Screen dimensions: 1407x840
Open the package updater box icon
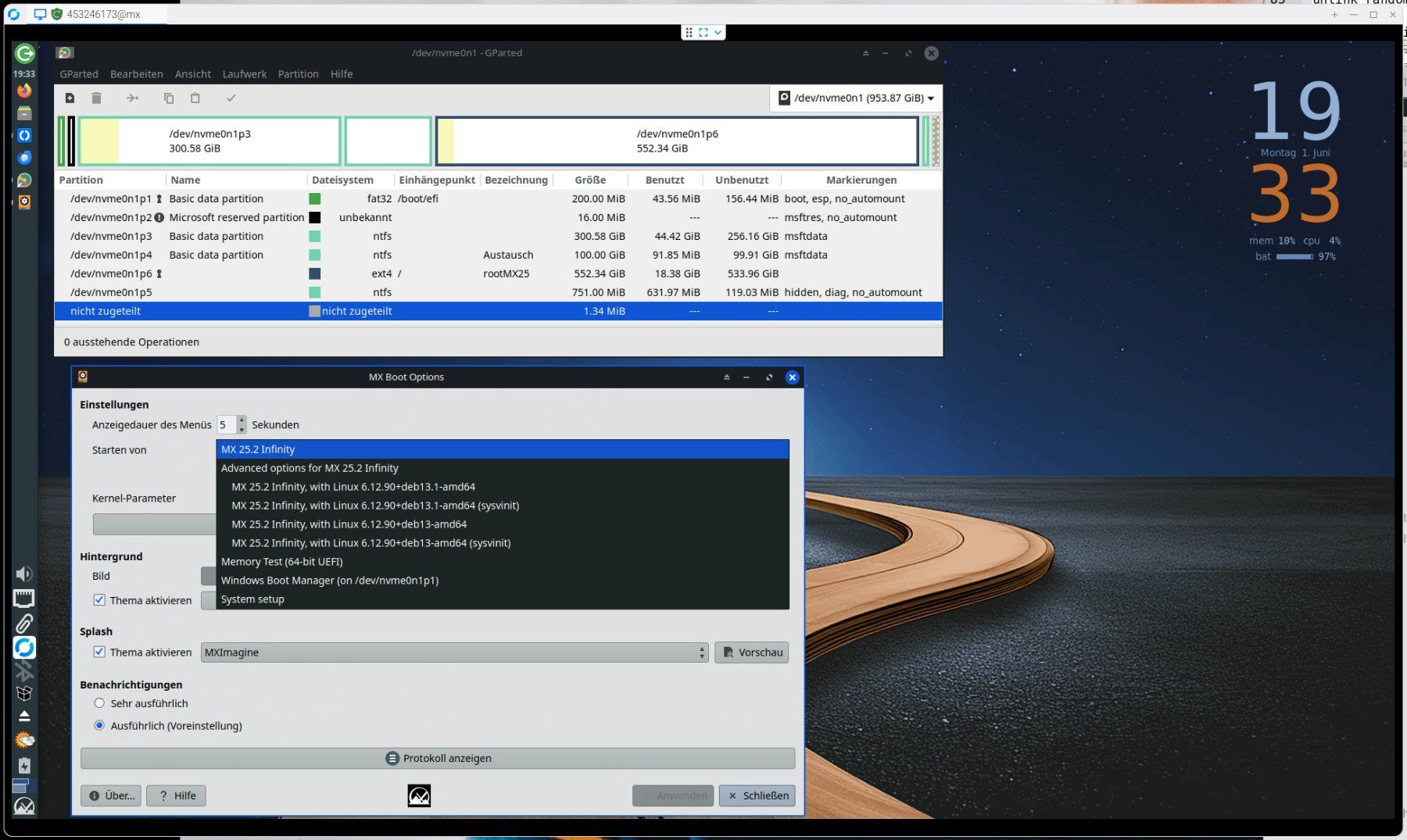(24, 693)
